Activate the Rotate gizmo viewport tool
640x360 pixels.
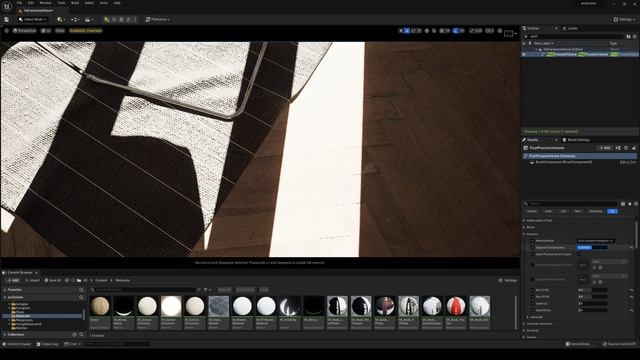(413, 31)
